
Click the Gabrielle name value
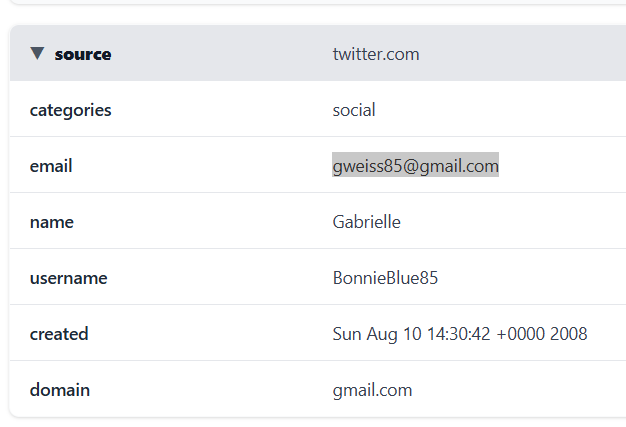(366, 222)
